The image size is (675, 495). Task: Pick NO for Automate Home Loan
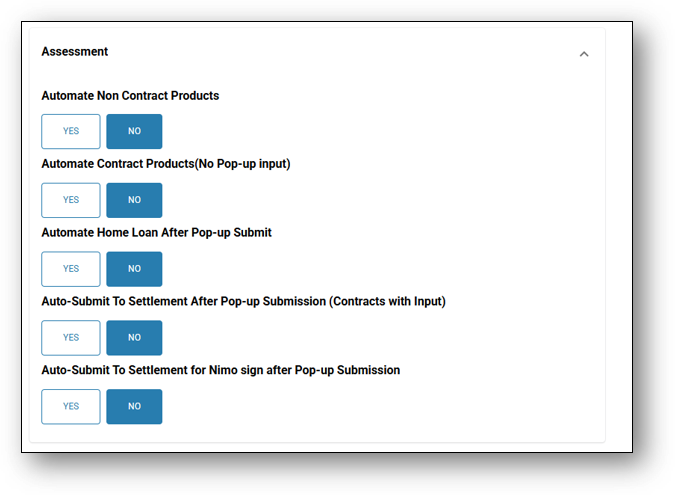tap(134, 269)
